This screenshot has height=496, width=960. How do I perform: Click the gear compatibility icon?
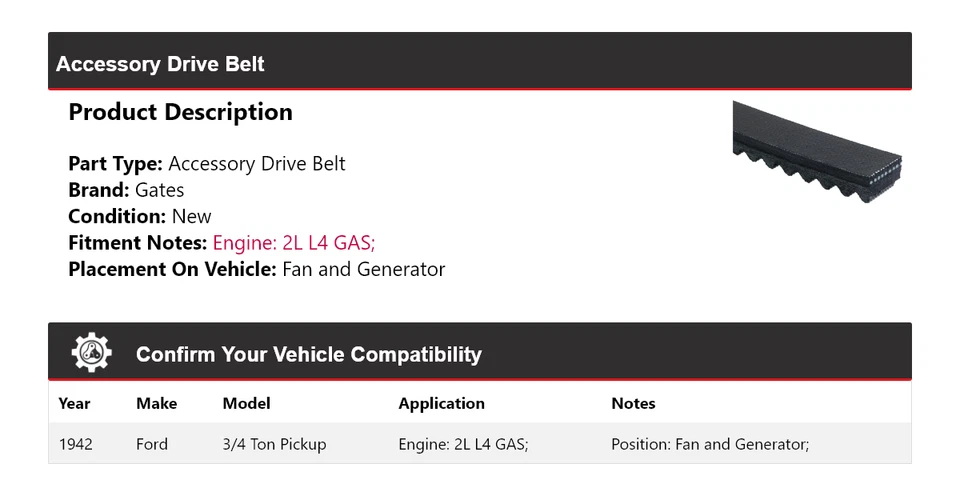pos(92,353)
